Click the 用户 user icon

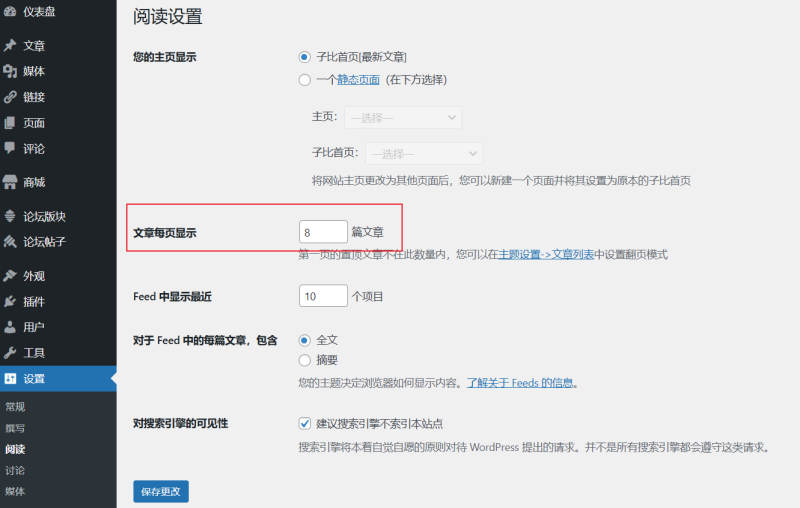(x=10, y=327)
